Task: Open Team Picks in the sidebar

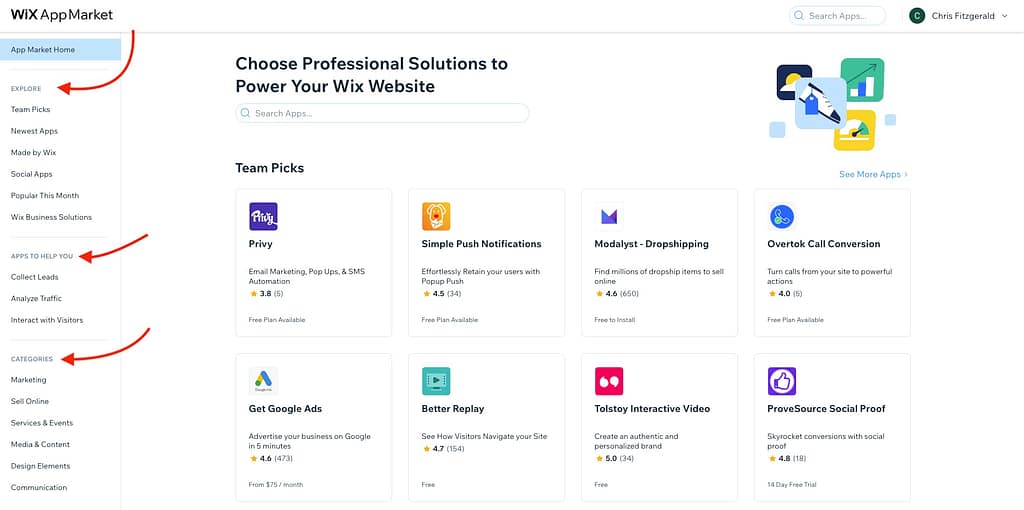Action: [30, 109]
